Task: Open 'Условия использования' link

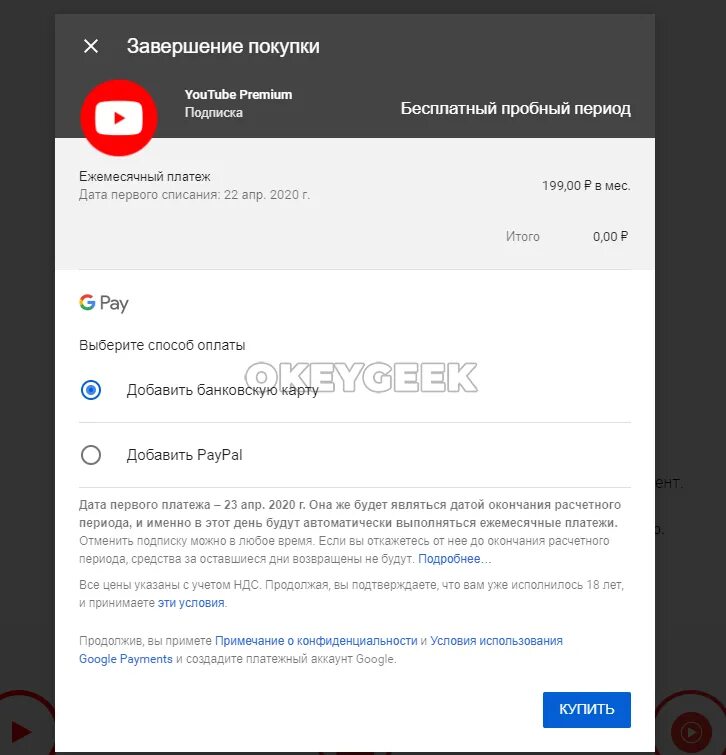Action: click(496, 640)
